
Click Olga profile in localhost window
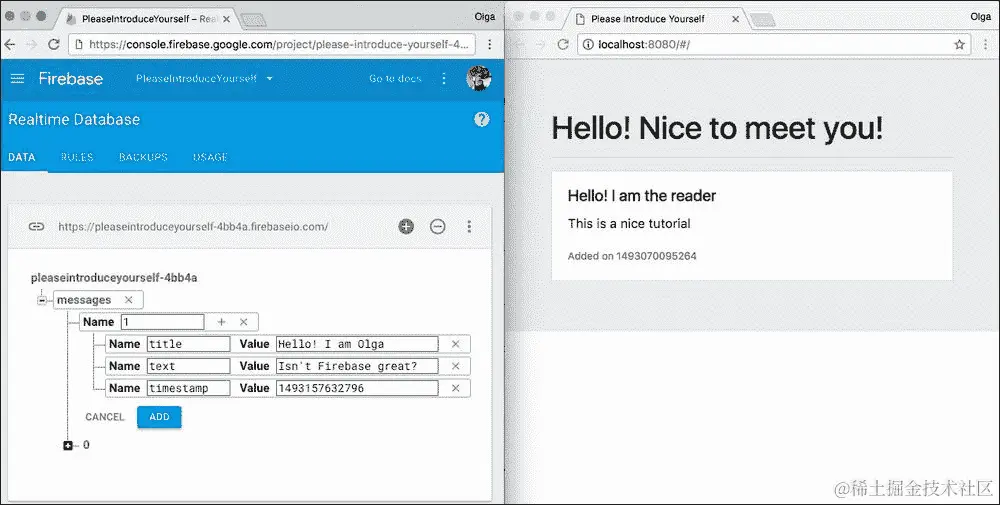point(980,17)
